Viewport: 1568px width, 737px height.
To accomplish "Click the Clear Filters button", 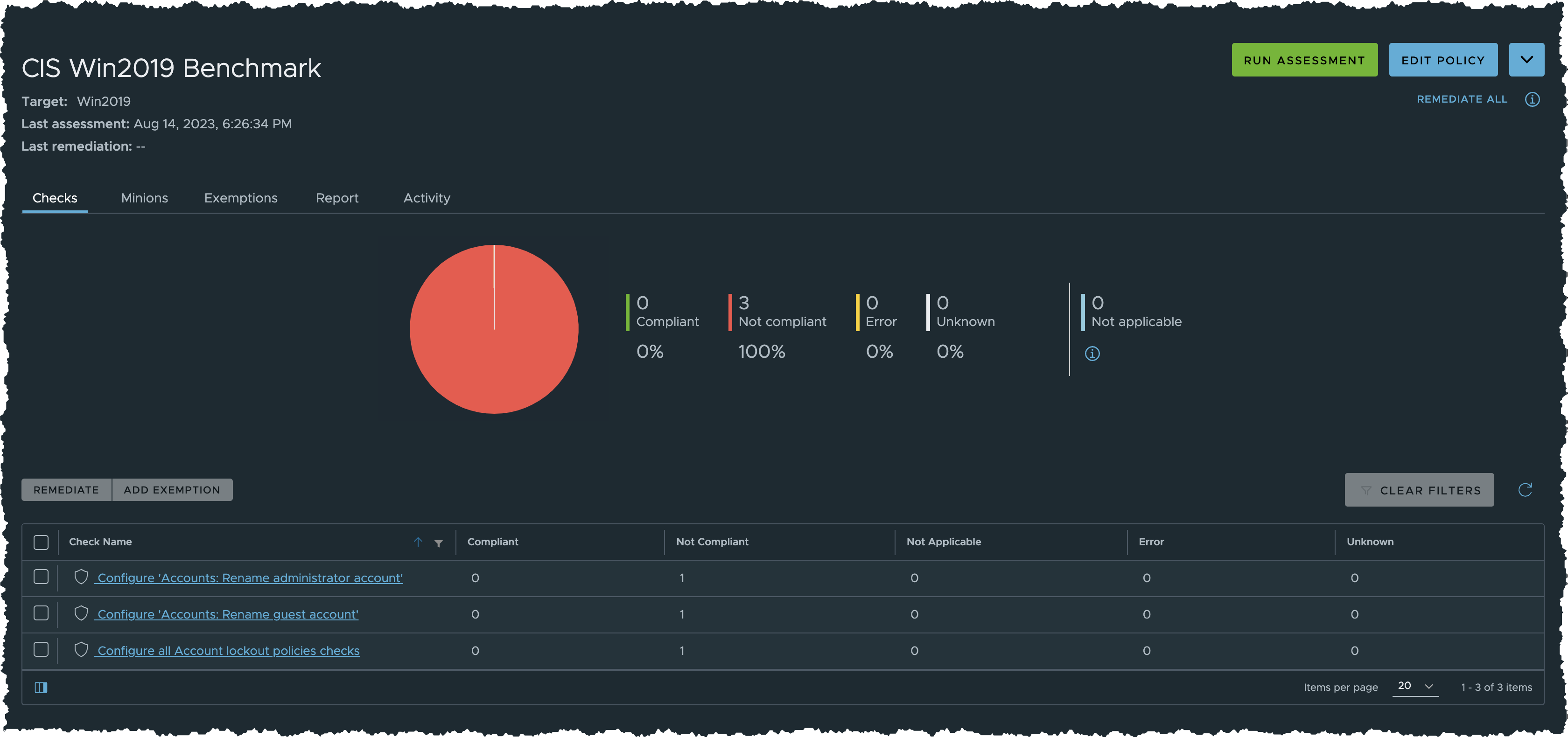I will (1419, 490).
